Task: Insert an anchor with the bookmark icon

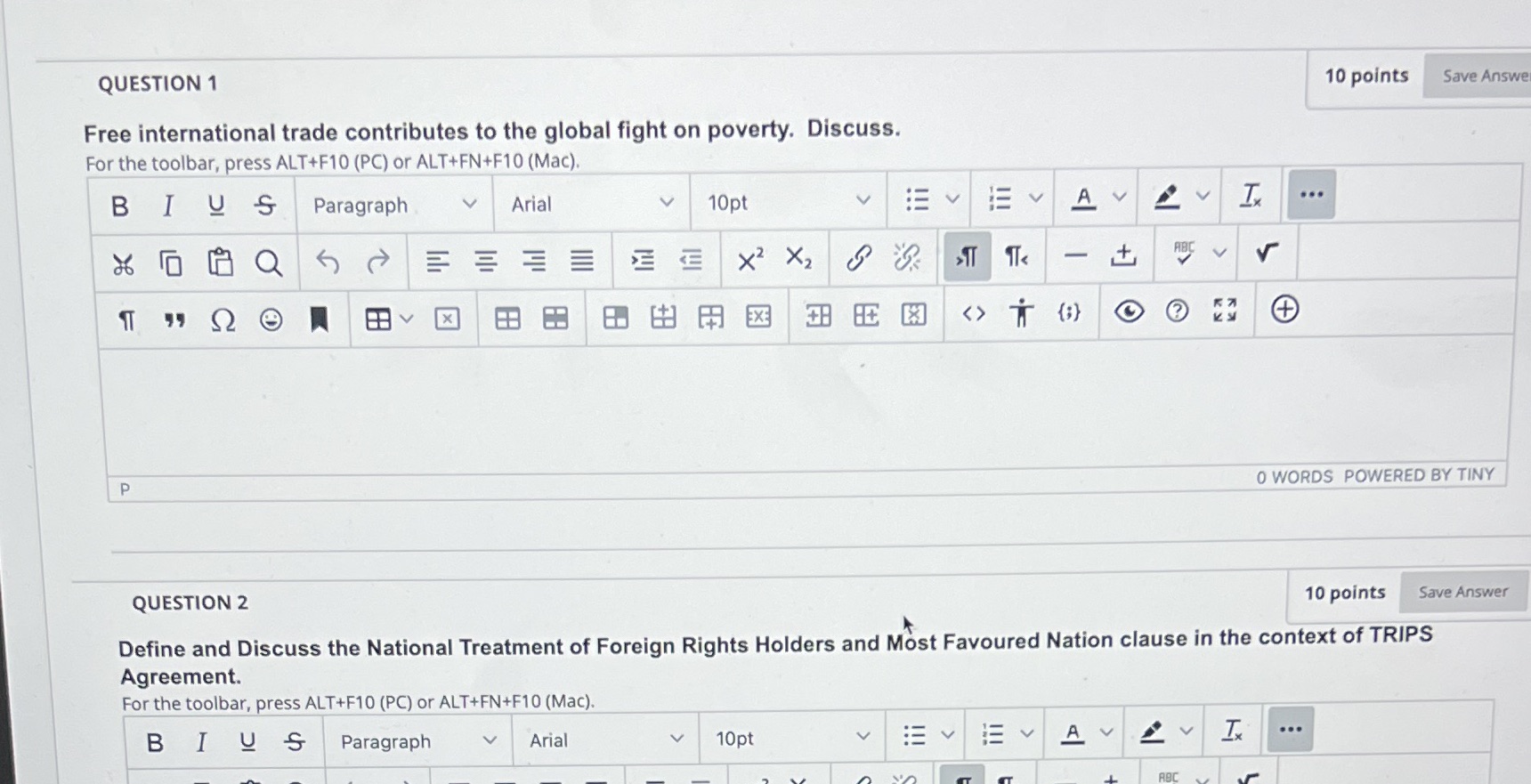Action: pos(319,319)
